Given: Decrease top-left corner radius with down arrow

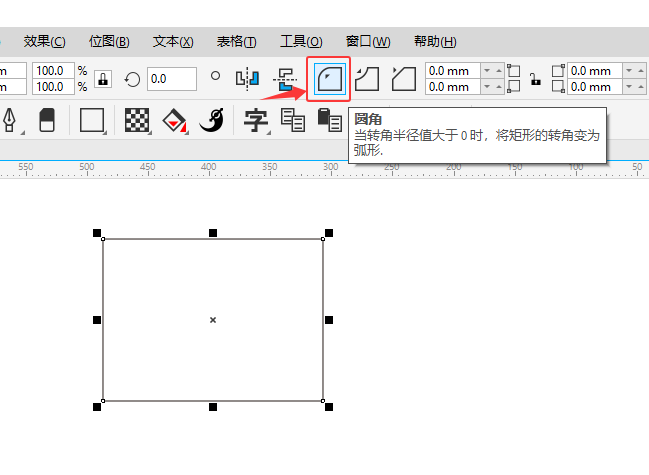Looking at the screenshot, I should (x=487, y=71).
